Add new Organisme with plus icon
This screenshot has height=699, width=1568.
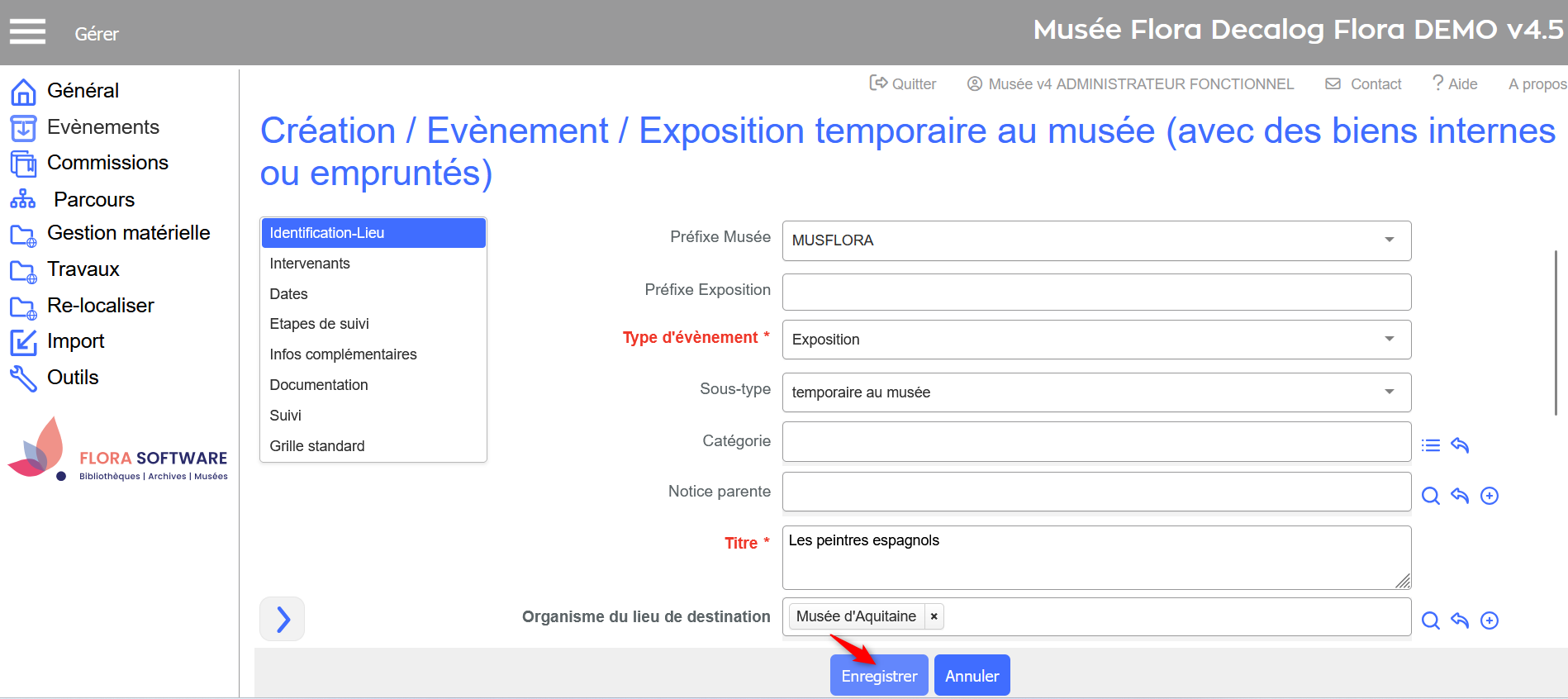[1489, 621]
